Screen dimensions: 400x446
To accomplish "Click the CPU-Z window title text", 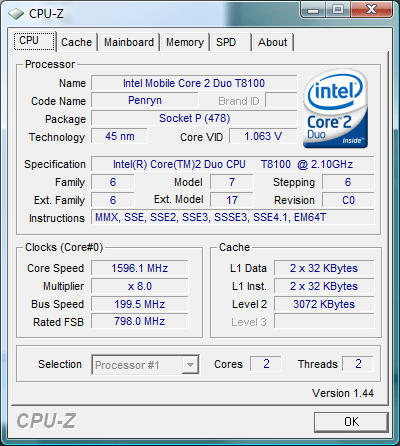I will [46, 14].
